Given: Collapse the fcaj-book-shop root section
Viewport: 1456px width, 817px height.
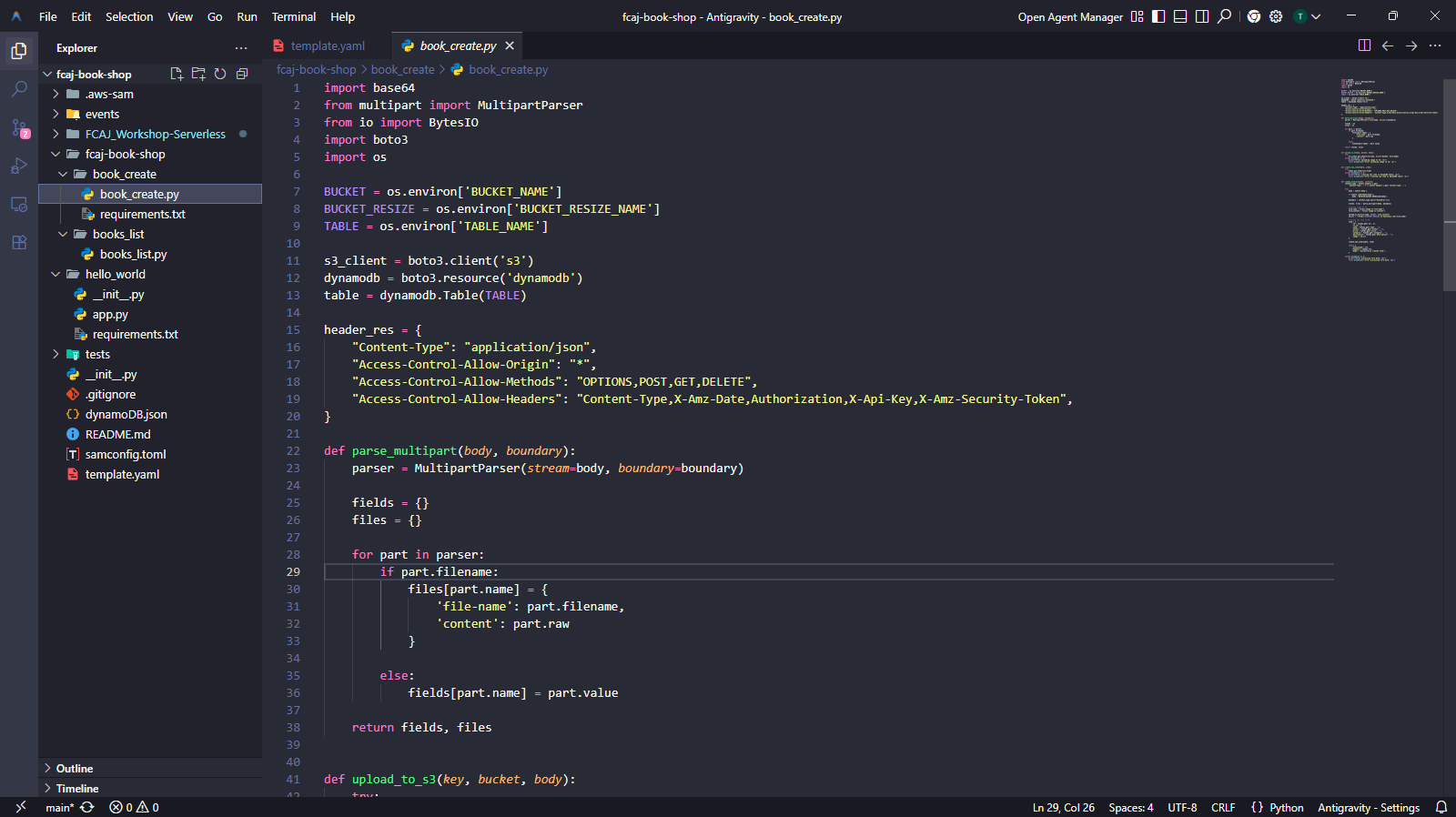Looking at the screenshot, I should tap(94, 74).
